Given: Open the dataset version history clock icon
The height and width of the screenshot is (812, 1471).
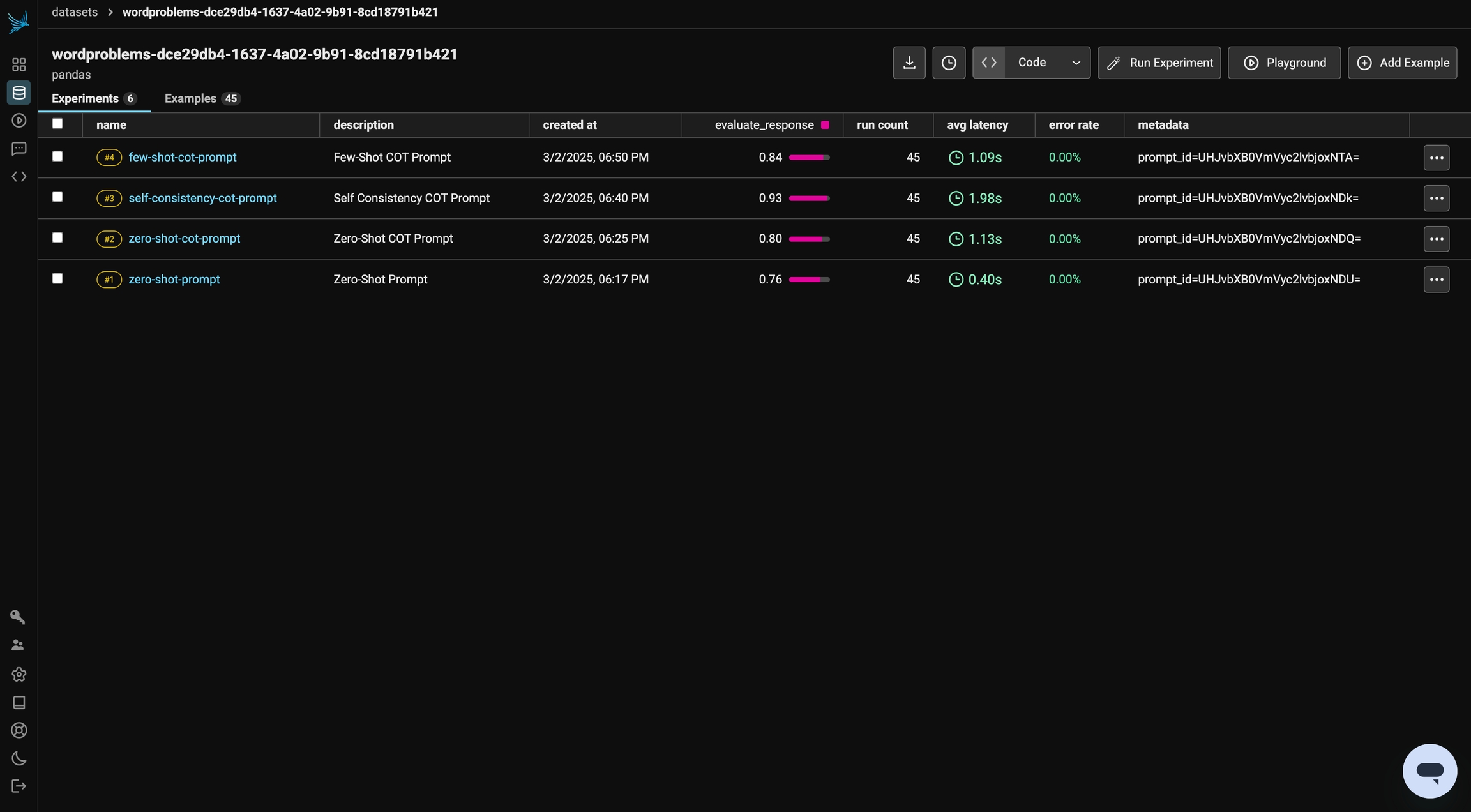Looking at the screenshot, I should tap(949, 63).
